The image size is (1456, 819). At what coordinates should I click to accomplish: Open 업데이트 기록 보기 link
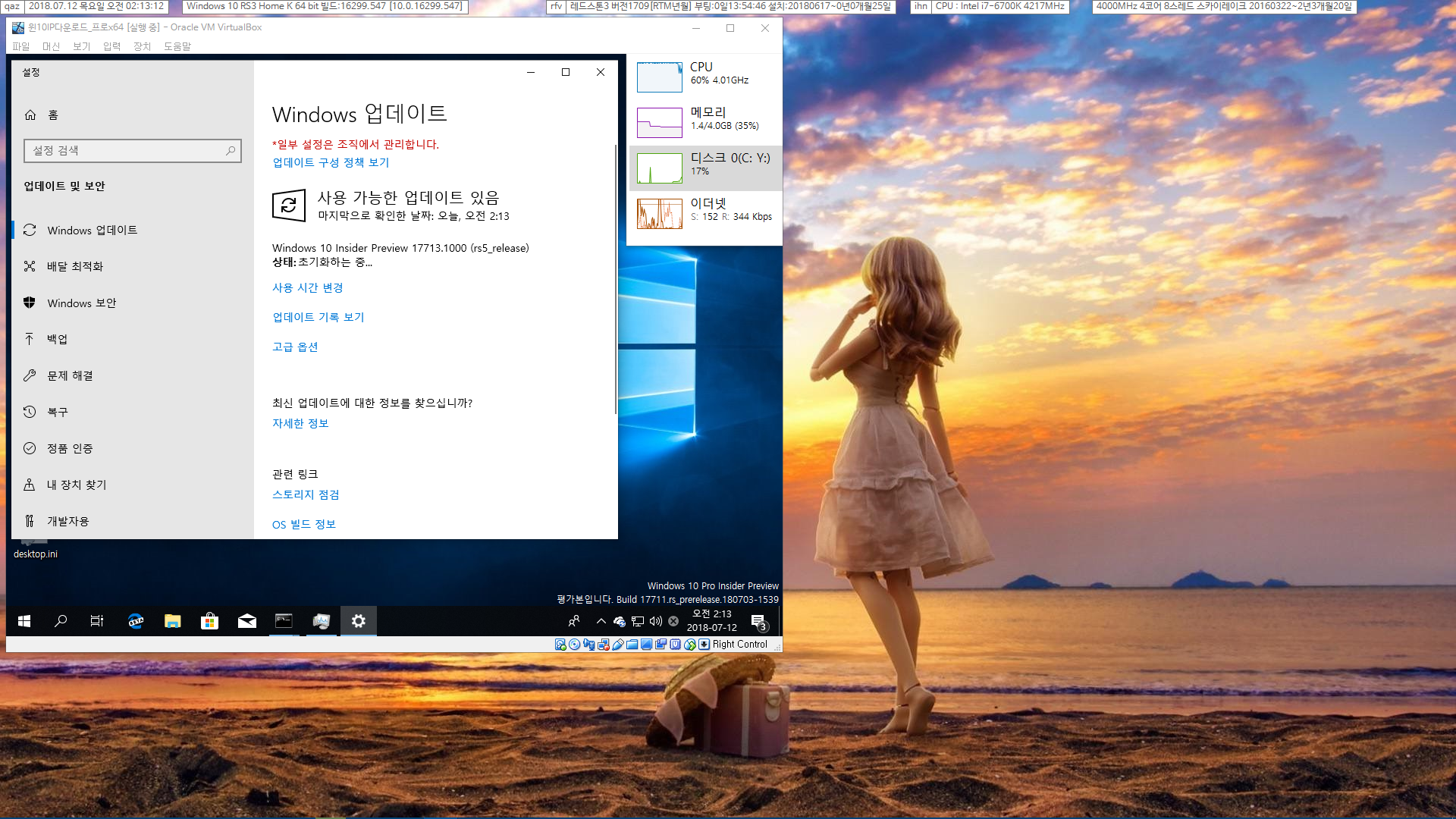click(x=318, y=317)
